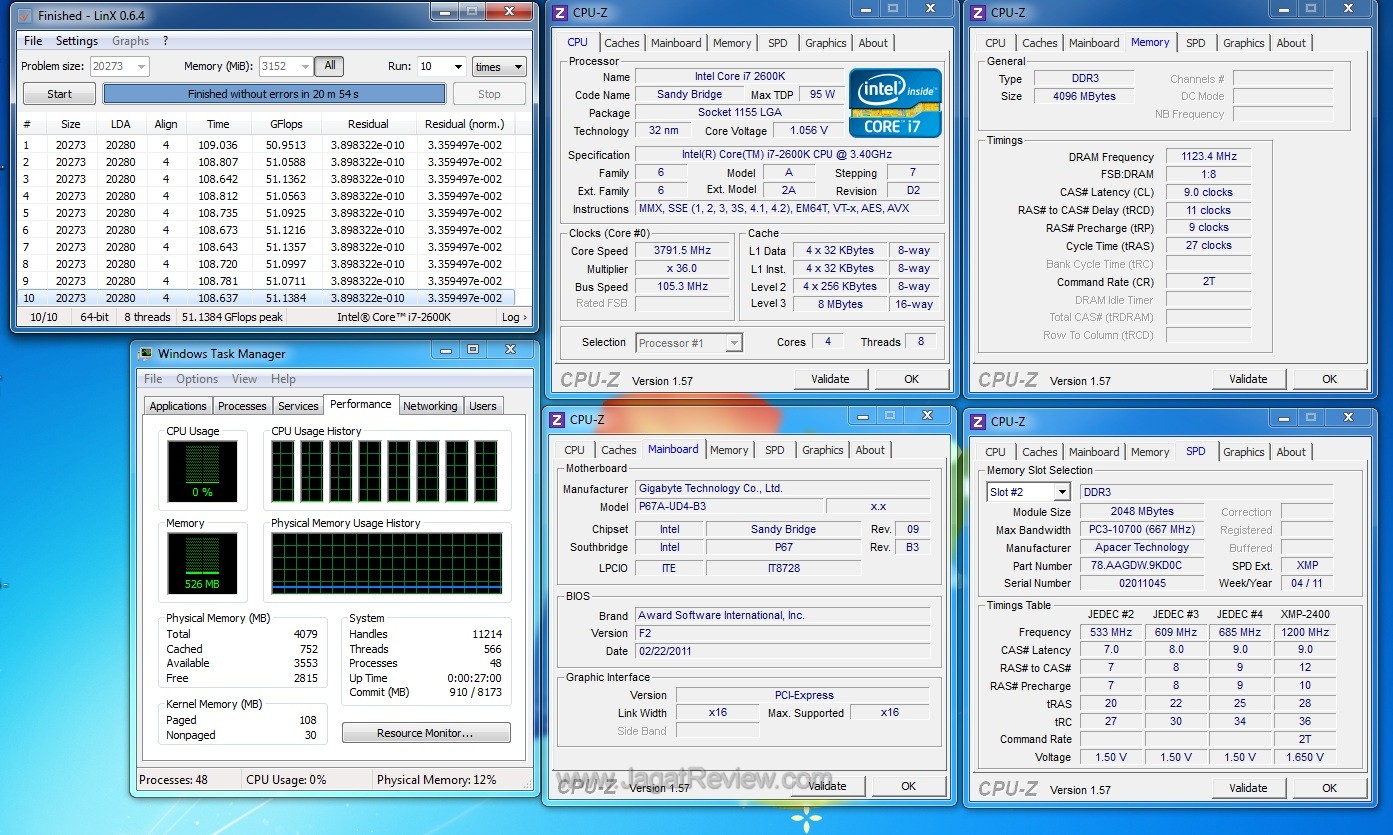Click the CPU-Z icon on the SPD window's title bar

click(x=978, y=421)
